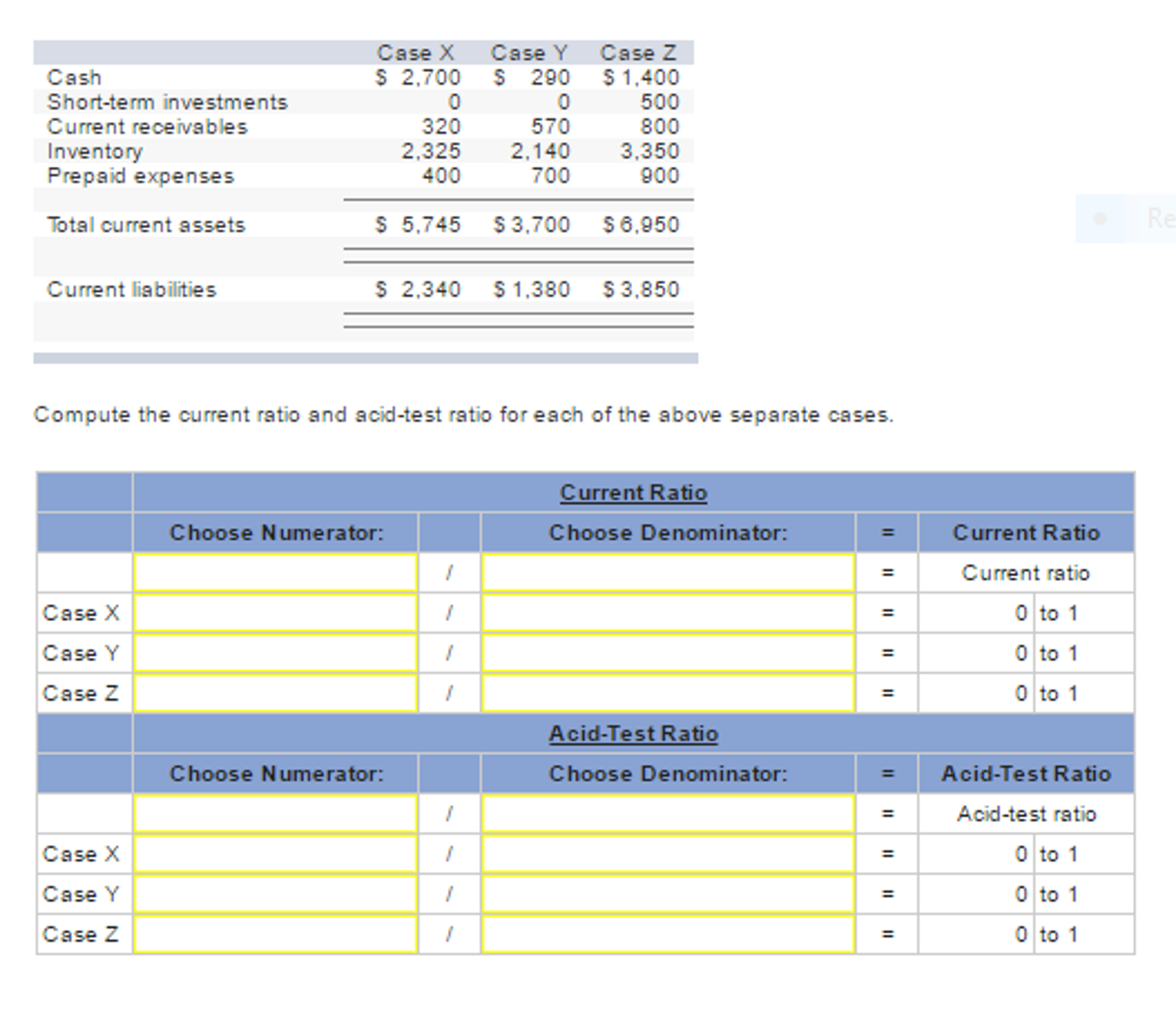Open Acid-Test formula denominator dropdown
1176x1011 pixels.
tap(668, 813)
